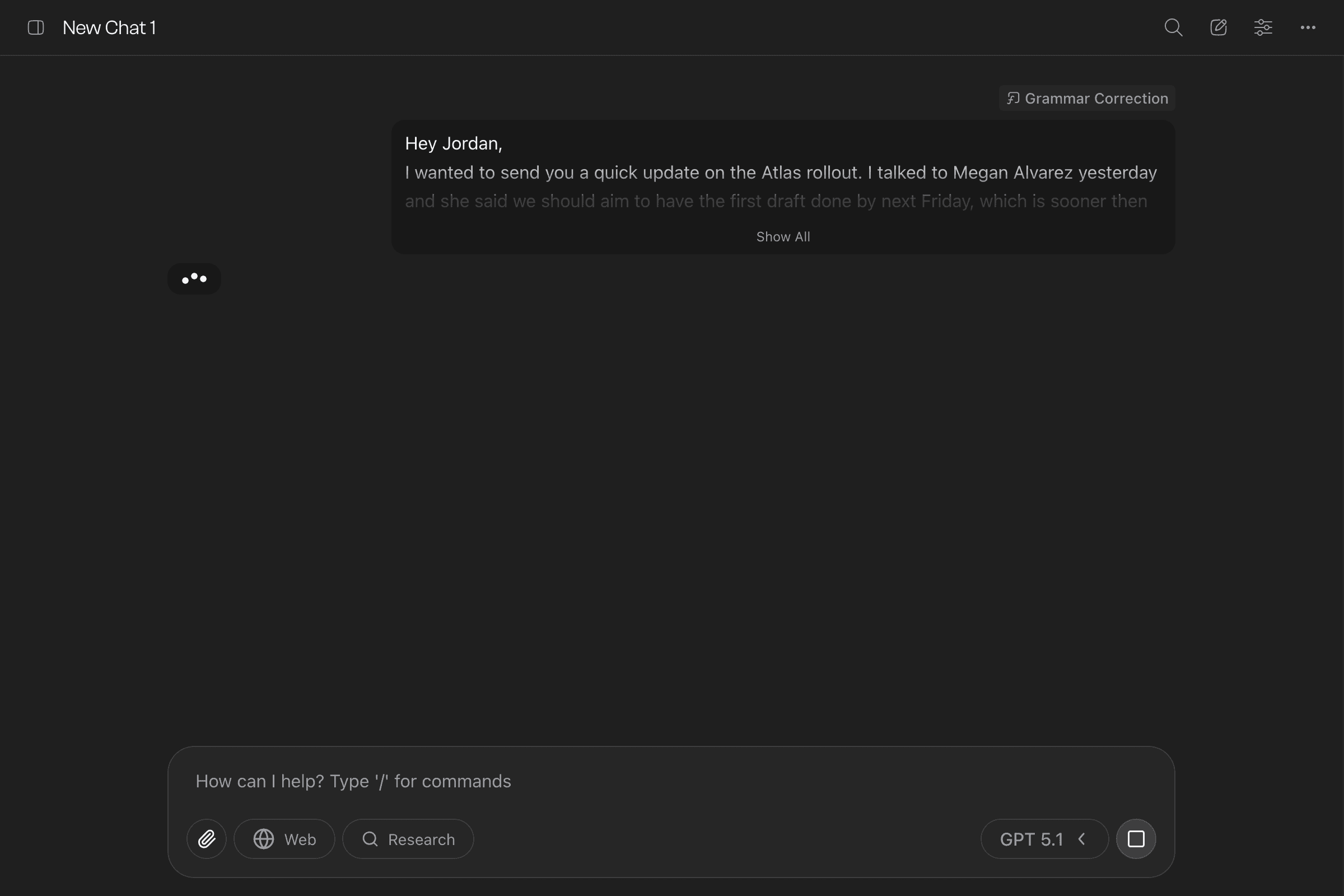Open chat settings sliders icon
The width and height of the screenshot is (1344, 896).
[x=1263, y=27]
